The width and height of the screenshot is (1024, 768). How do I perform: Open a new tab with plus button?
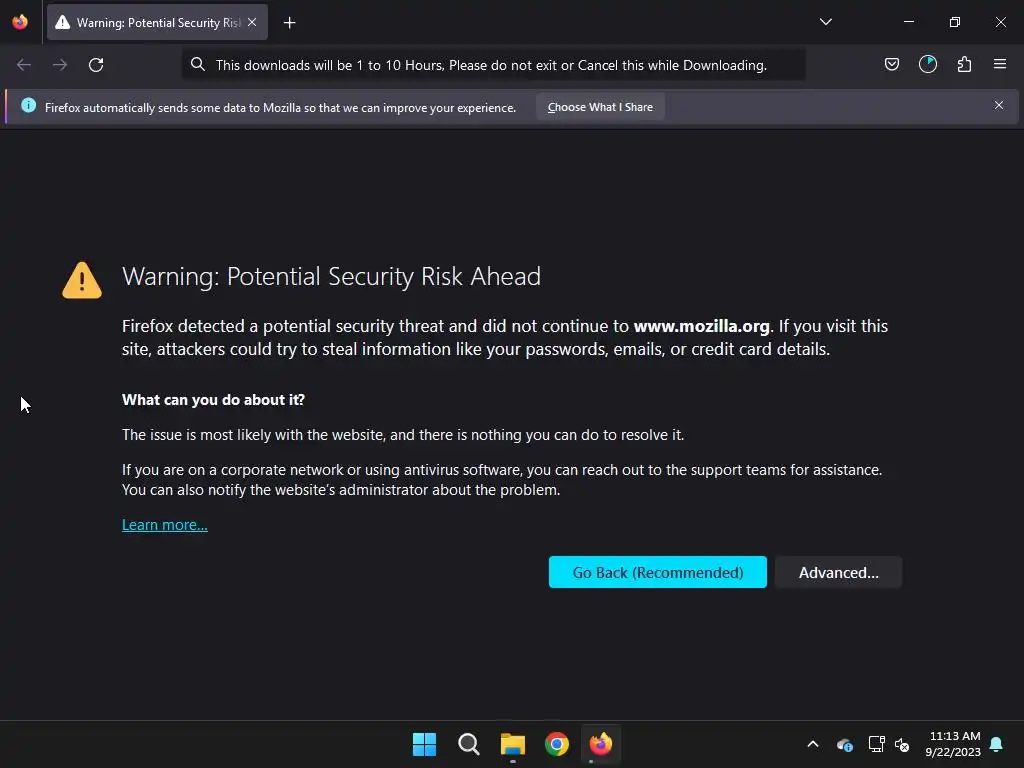click(289, 23)
